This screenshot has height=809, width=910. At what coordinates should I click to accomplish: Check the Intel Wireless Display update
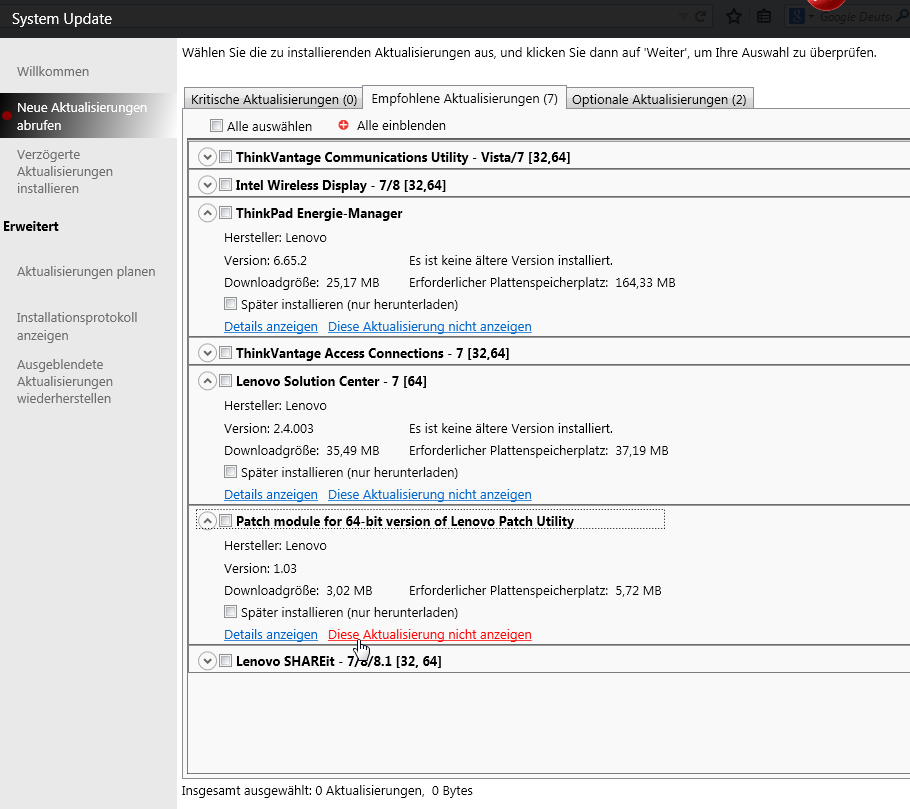[226, 185]
